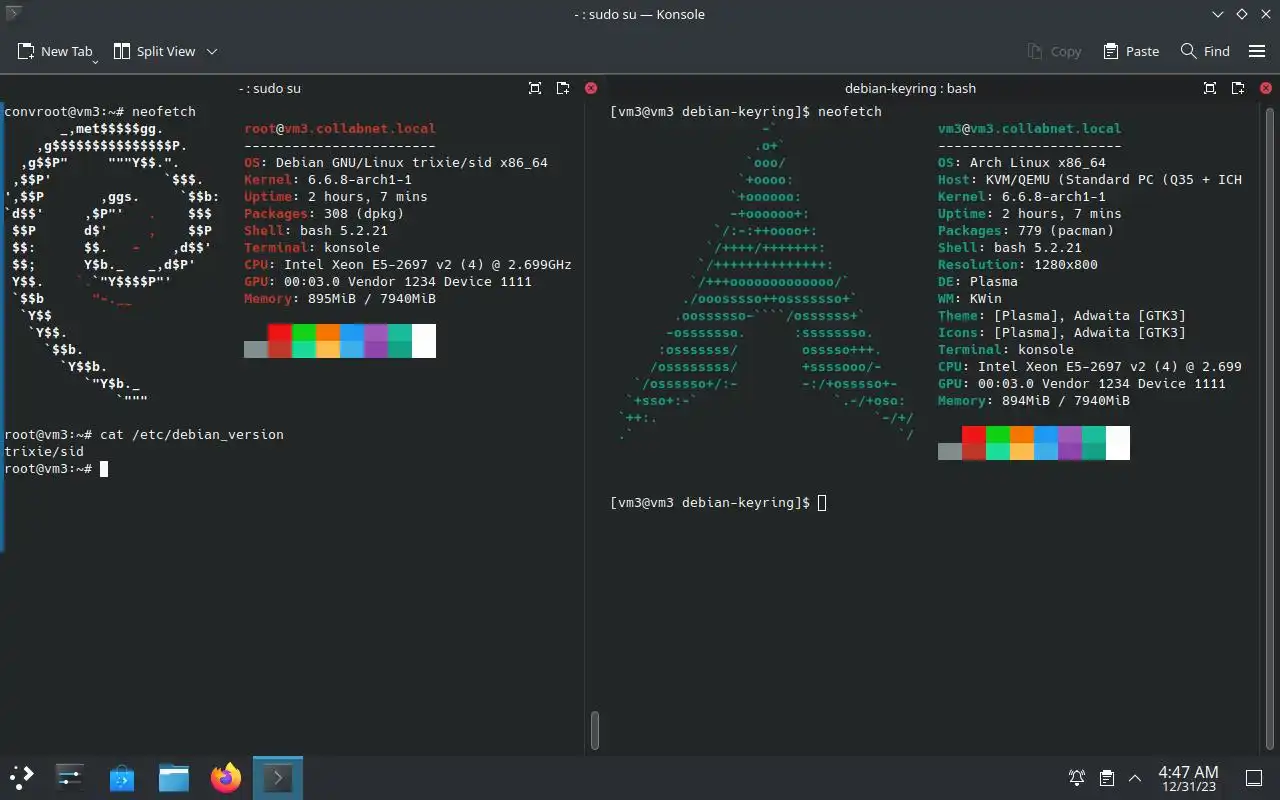The height and width of the screenshot is (800, 1280).
Task: Click the '- : sudo su' pane title
Action: click(269, 88)
